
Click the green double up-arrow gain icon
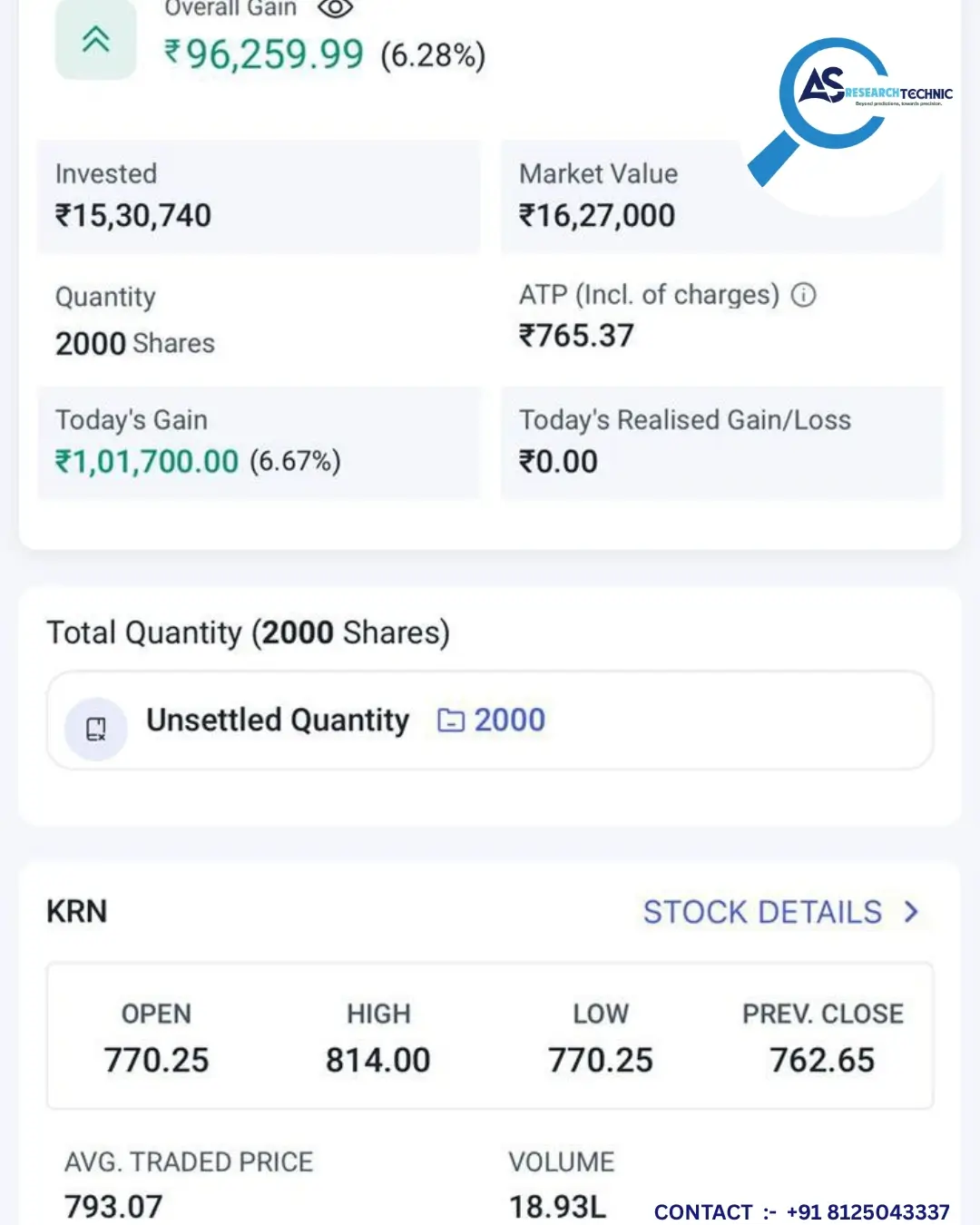(96, 40)
